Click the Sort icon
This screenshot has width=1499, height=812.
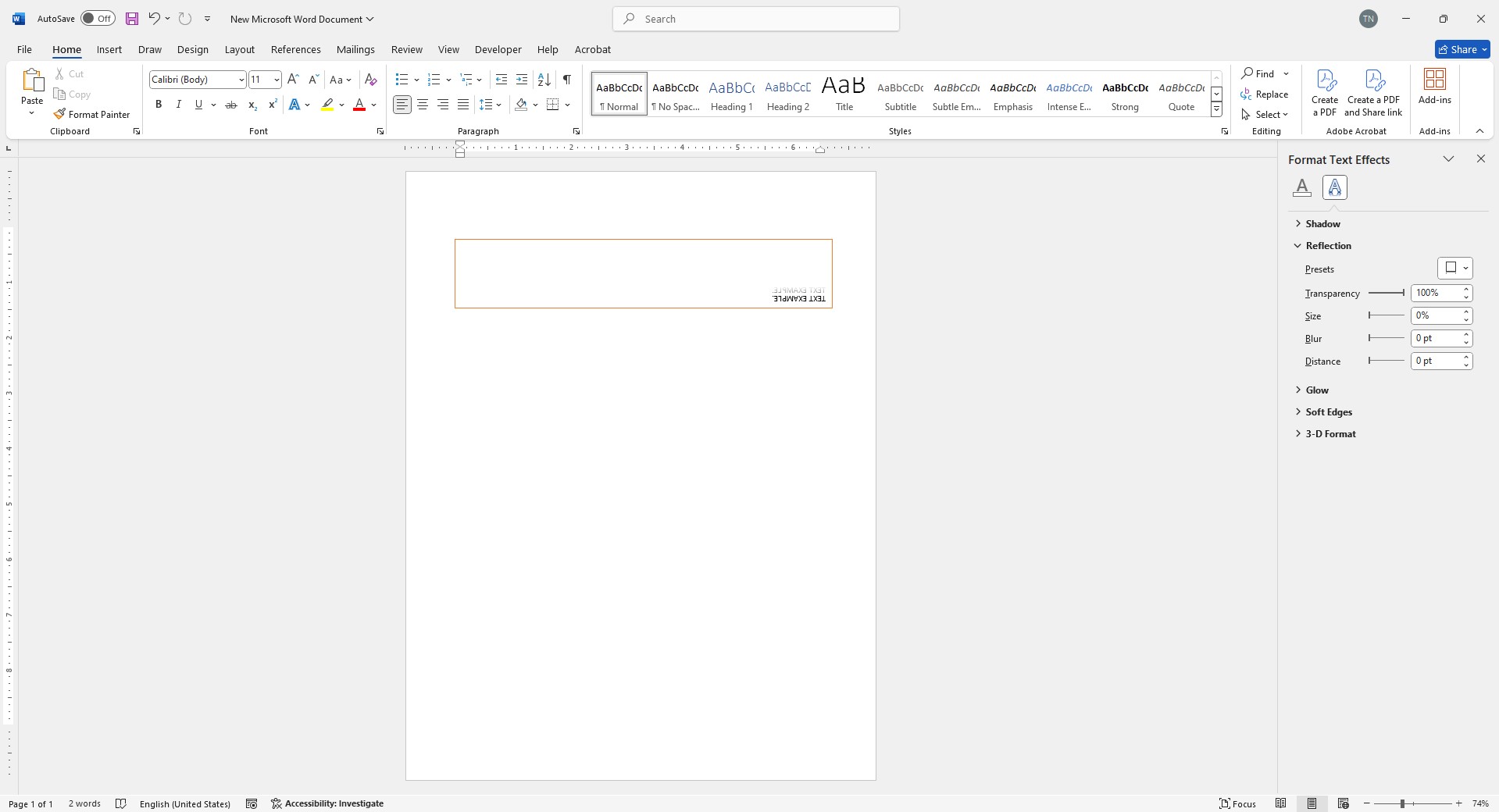point(544,80)
